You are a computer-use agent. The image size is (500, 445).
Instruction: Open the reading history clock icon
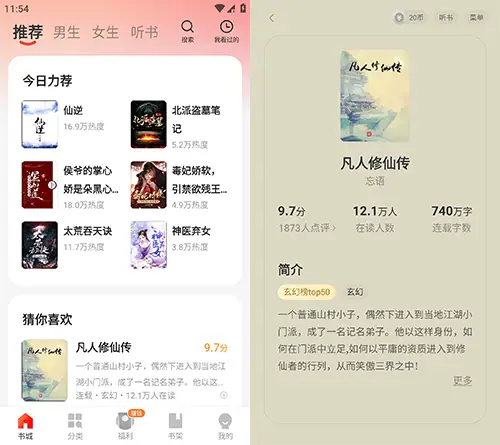[x=226, y=27]
